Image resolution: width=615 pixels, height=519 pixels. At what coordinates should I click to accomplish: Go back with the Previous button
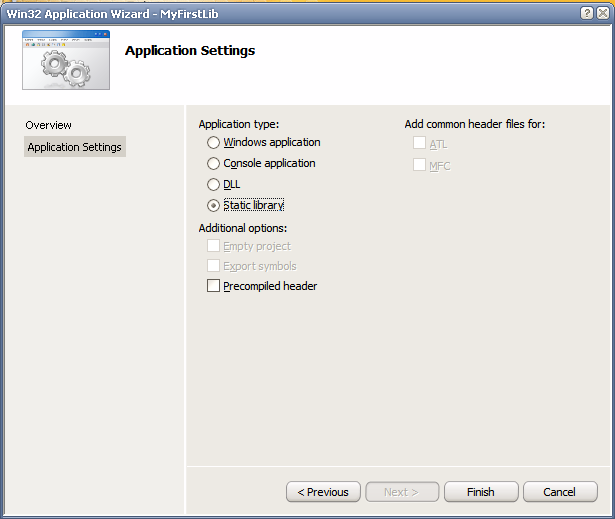pyautogui.click(x=323, y=492)
